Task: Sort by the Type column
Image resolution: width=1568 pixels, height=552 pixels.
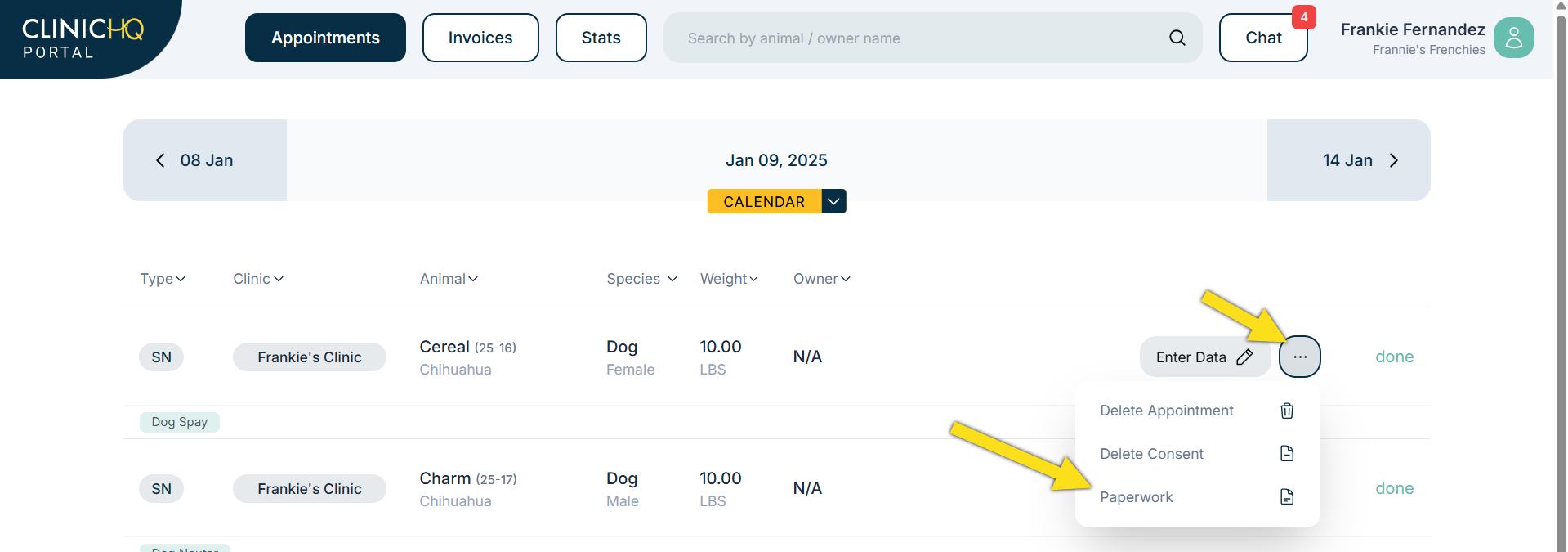Action: click(163, 279)
